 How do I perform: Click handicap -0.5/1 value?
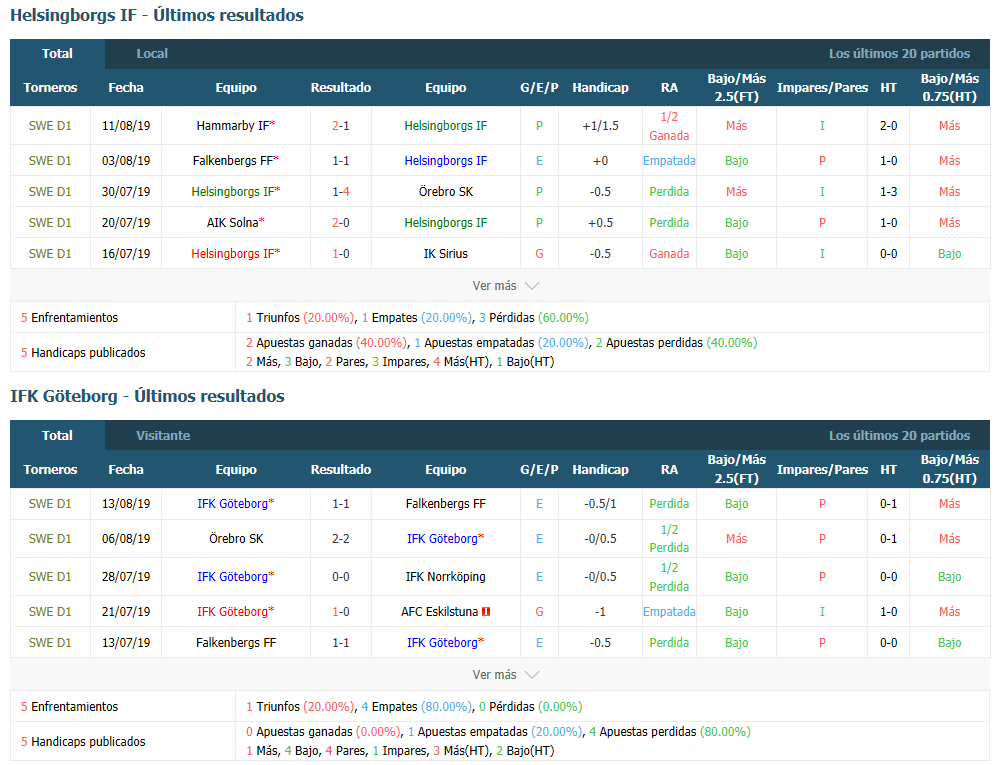click(x=600, y=504)
